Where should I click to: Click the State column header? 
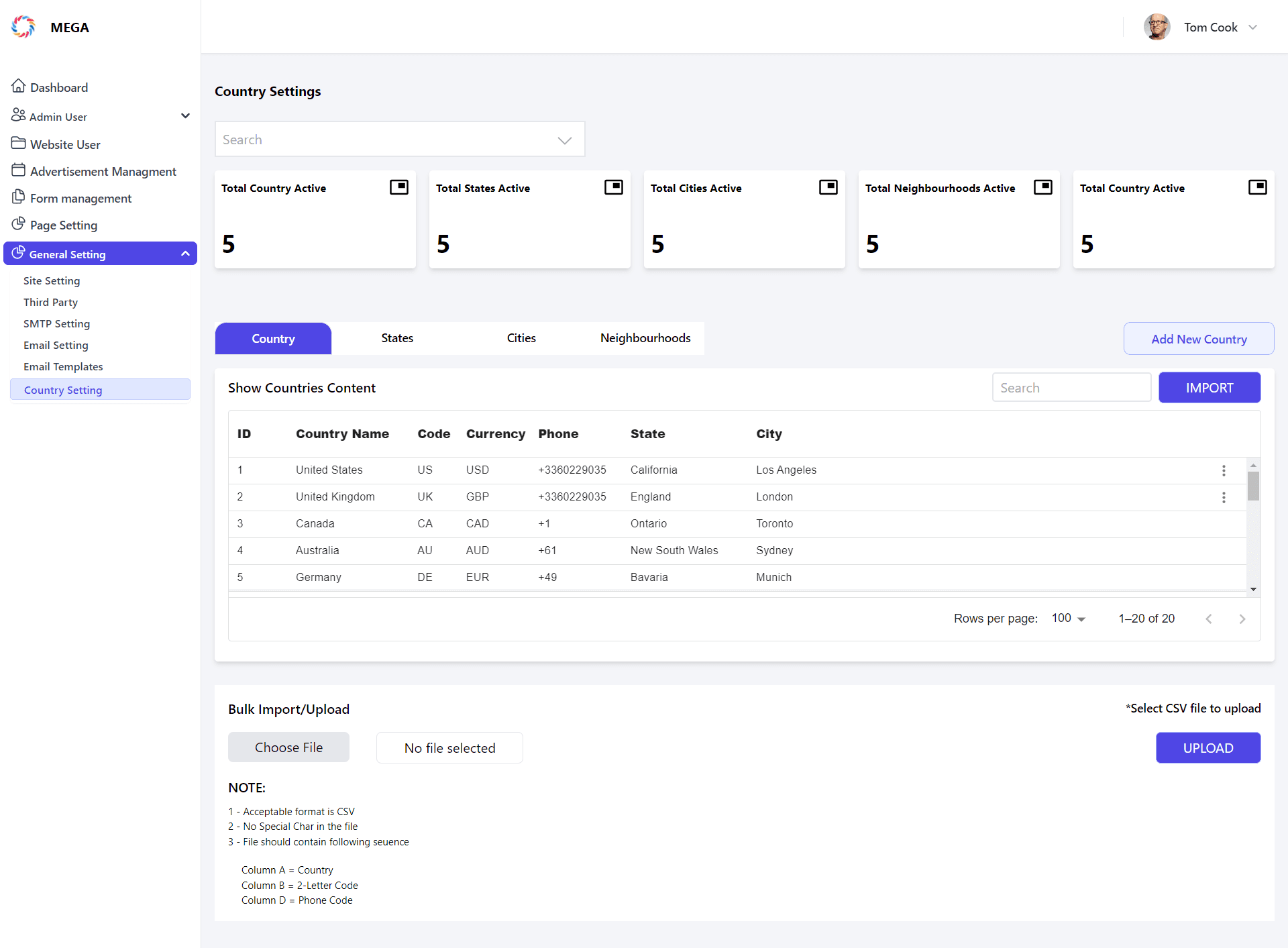coord(647,434)
